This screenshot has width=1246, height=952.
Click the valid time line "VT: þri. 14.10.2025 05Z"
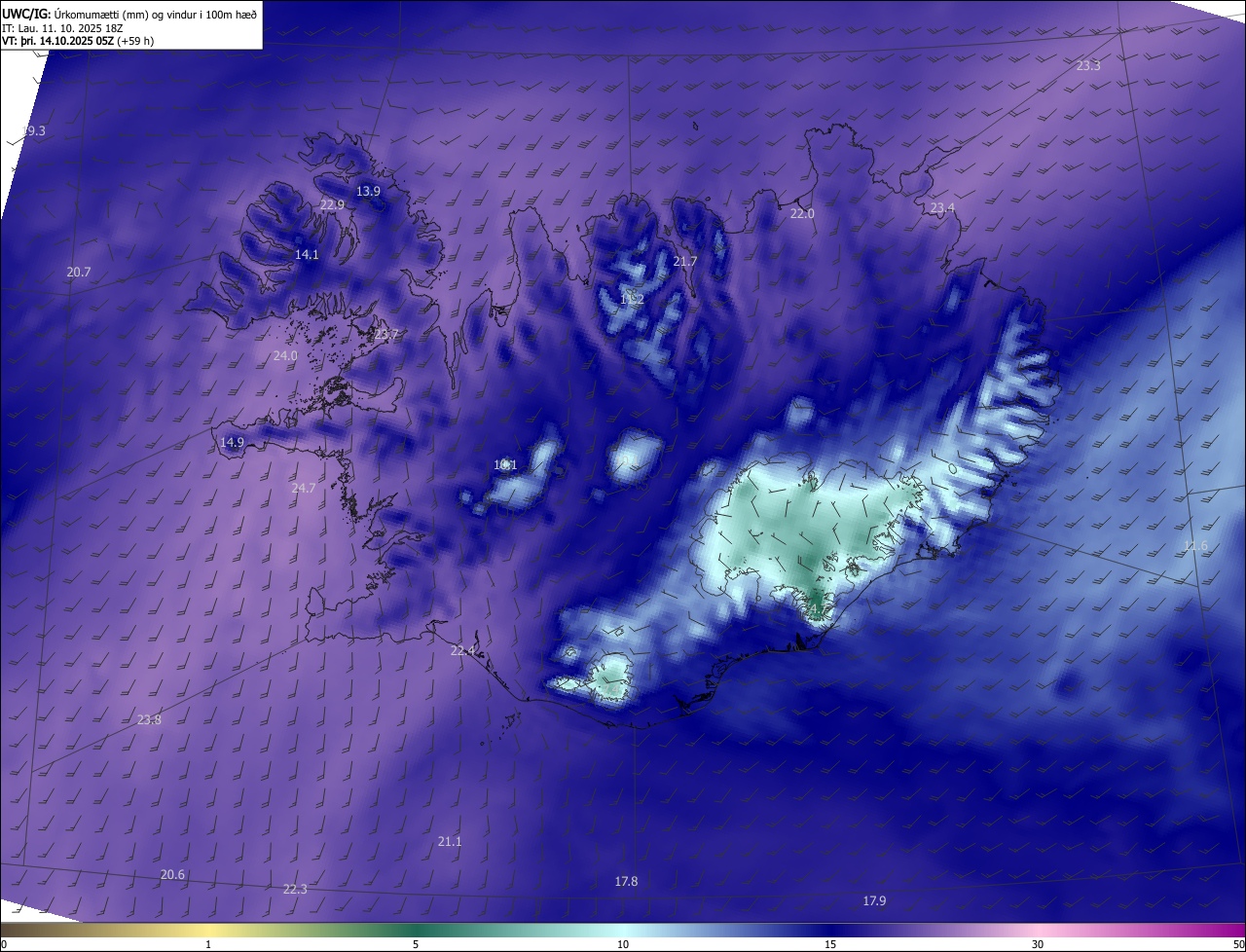point(58,41)
